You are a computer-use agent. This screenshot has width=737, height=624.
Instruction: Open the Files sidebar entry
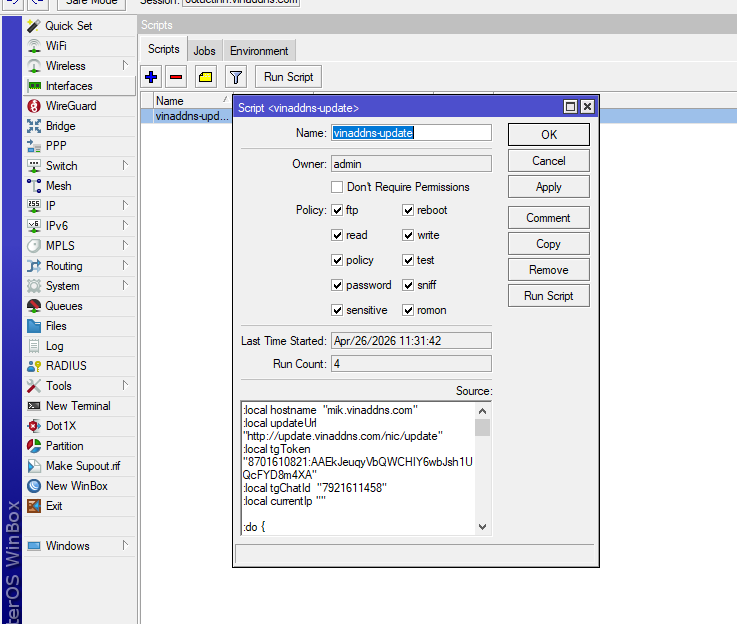[56, 326]
